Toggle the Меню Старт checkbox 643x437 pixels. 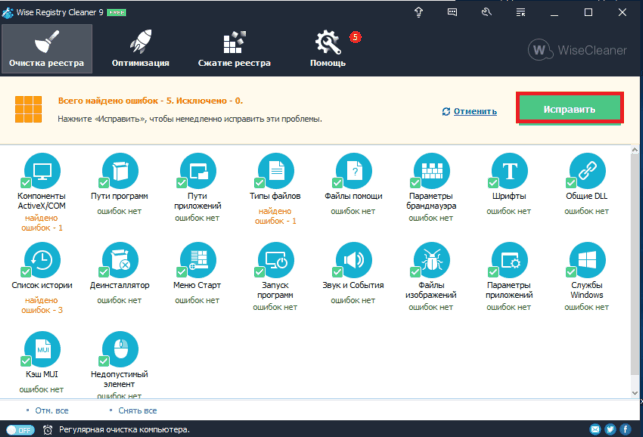pyautogui.click(x=182, y=271)
